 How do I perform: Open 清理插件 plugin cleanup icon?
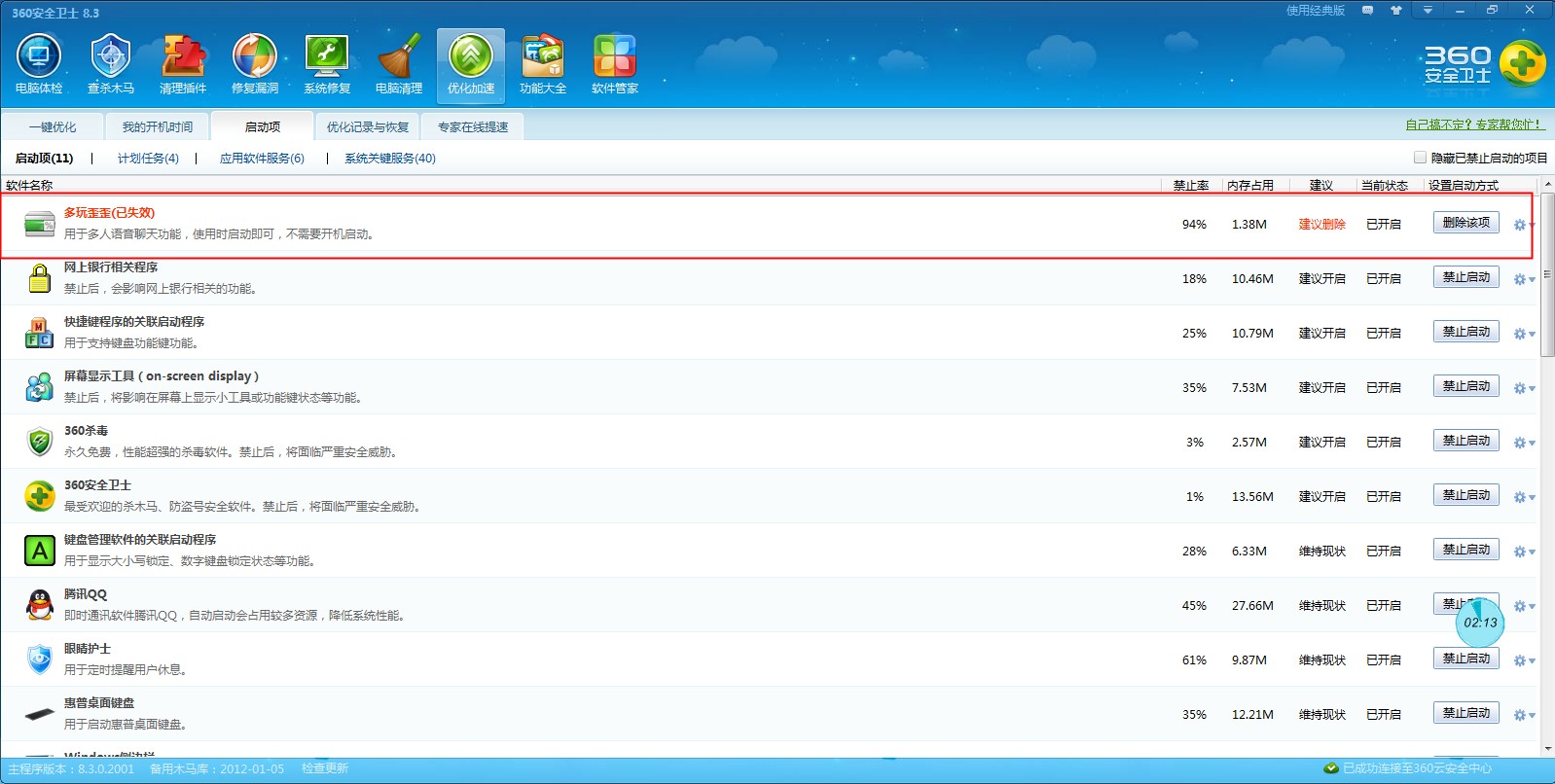183,64
